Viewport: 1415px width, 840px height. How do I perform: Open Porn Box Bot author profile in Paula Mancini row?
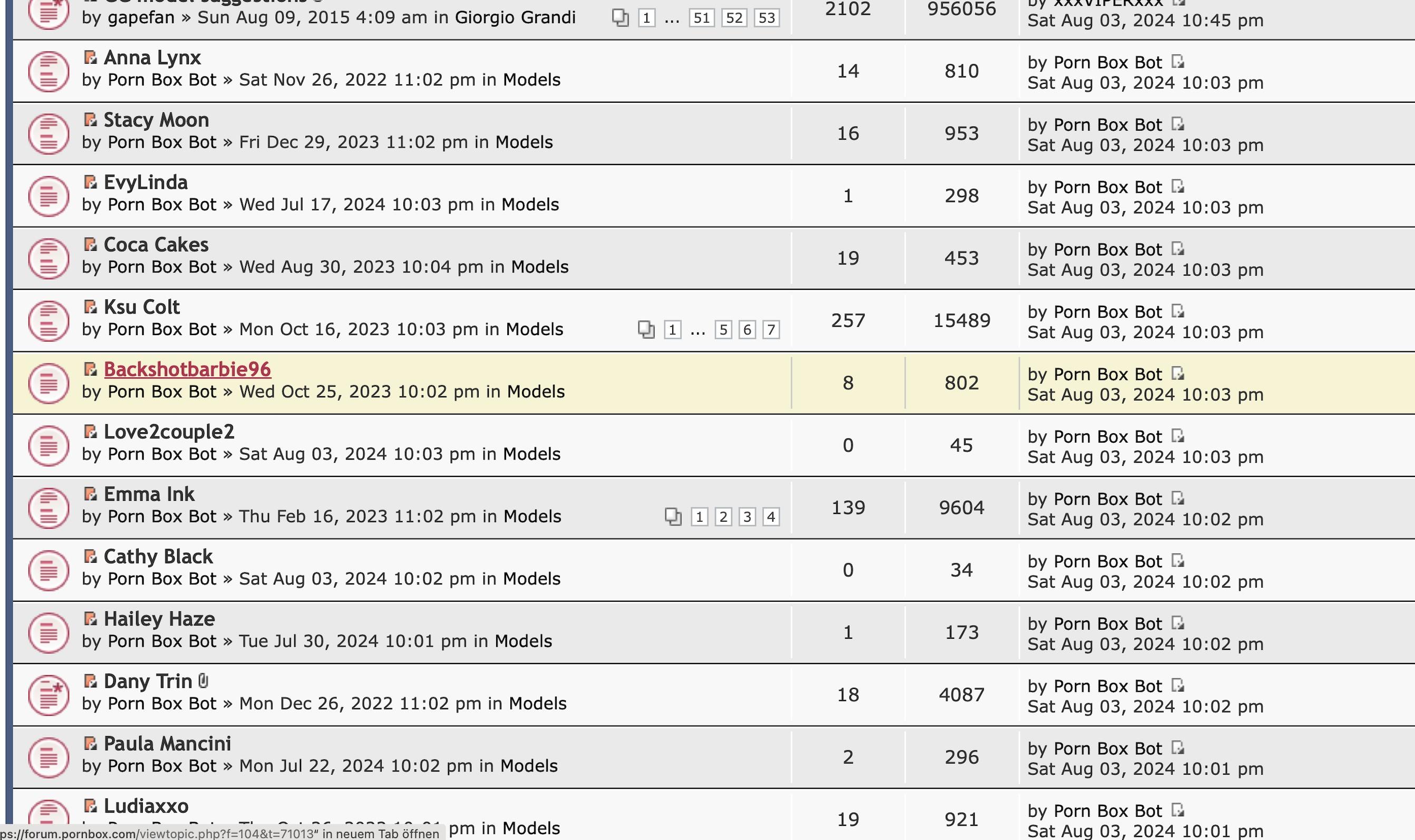[x=162, y=766]
